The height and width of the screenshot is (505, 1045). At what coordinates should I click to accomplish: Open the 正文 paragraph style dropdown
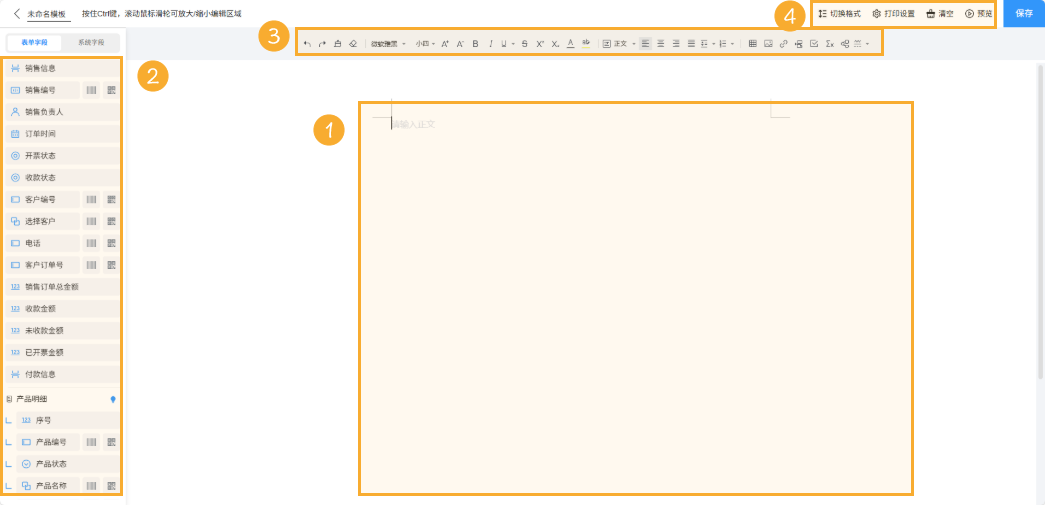[619, 44]
